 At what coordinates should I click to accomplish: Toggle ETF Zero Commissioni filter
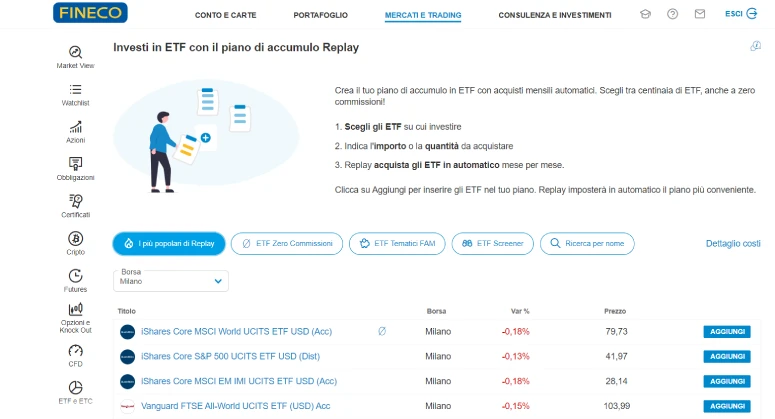pyautogui.click(x=287, y=243)
